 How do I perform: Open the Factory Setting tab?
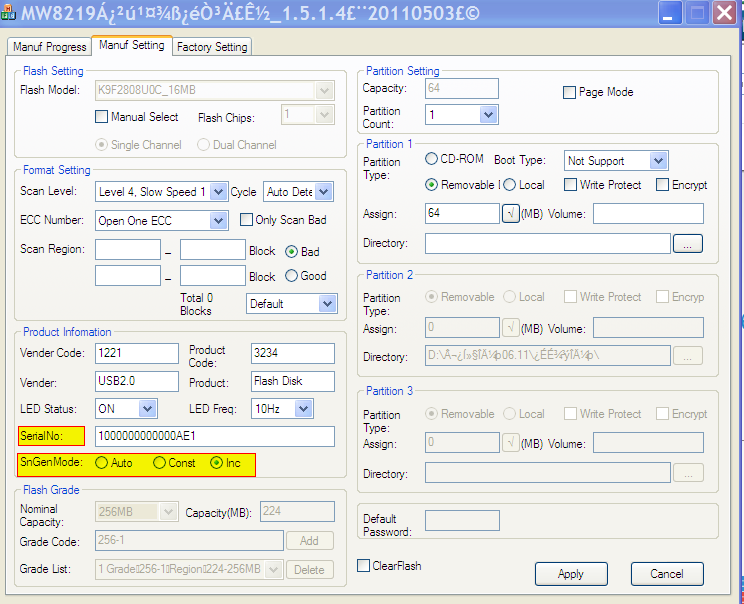coord(212,47)
